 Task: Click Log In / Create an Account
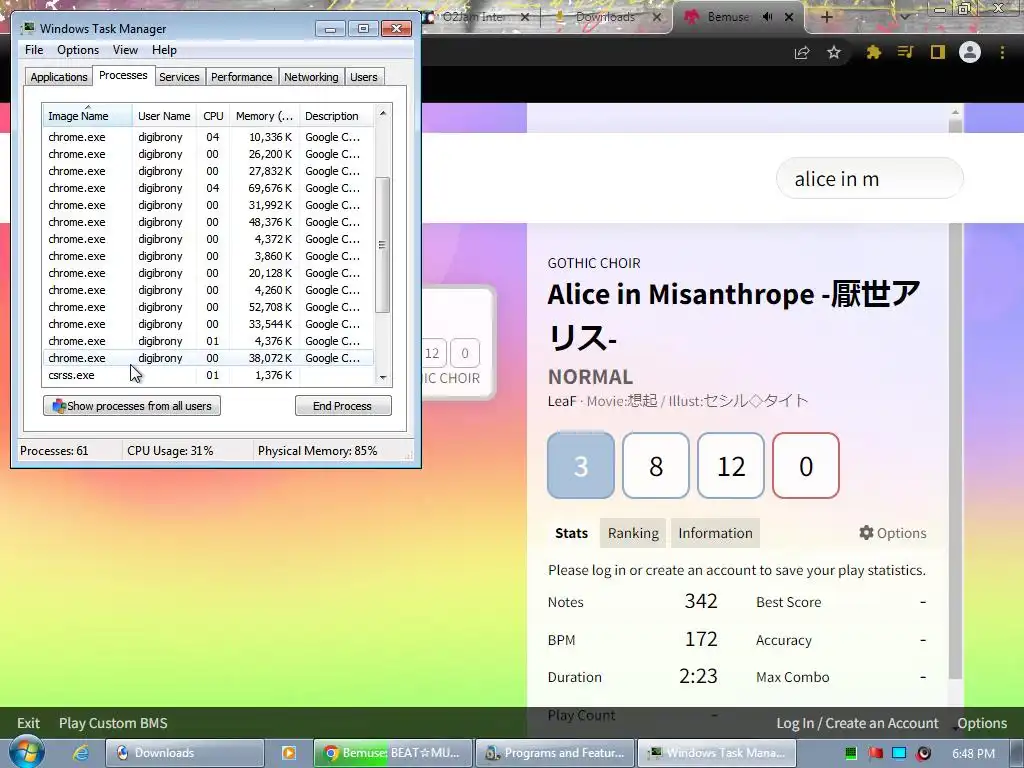(857, 723)
